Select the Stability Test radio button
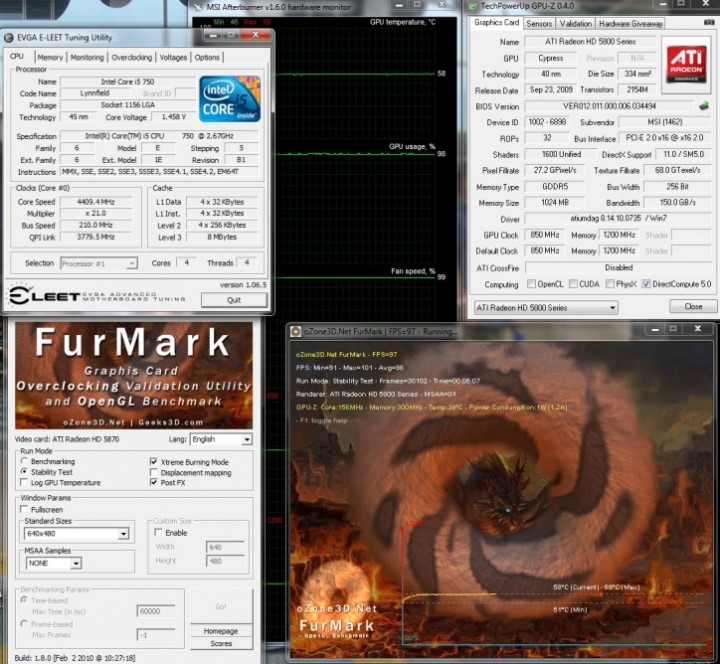 24,472
